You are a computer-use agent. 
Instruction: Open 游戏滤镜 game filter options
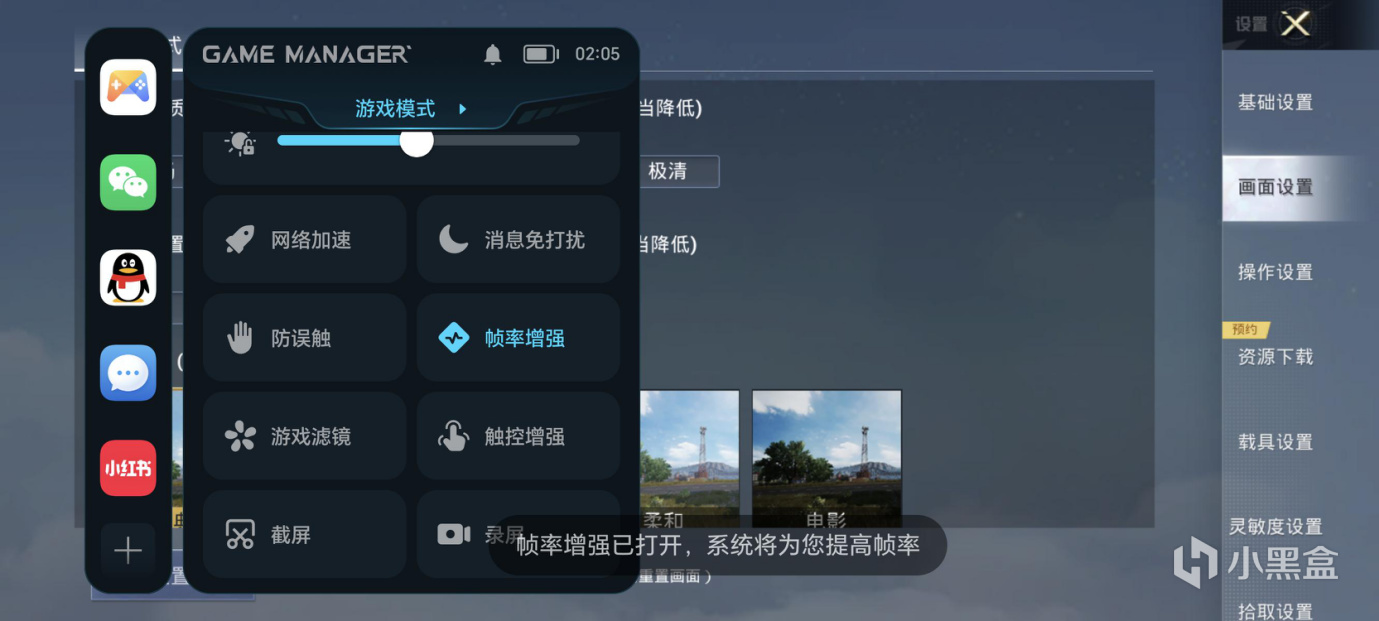pos(305,436)
